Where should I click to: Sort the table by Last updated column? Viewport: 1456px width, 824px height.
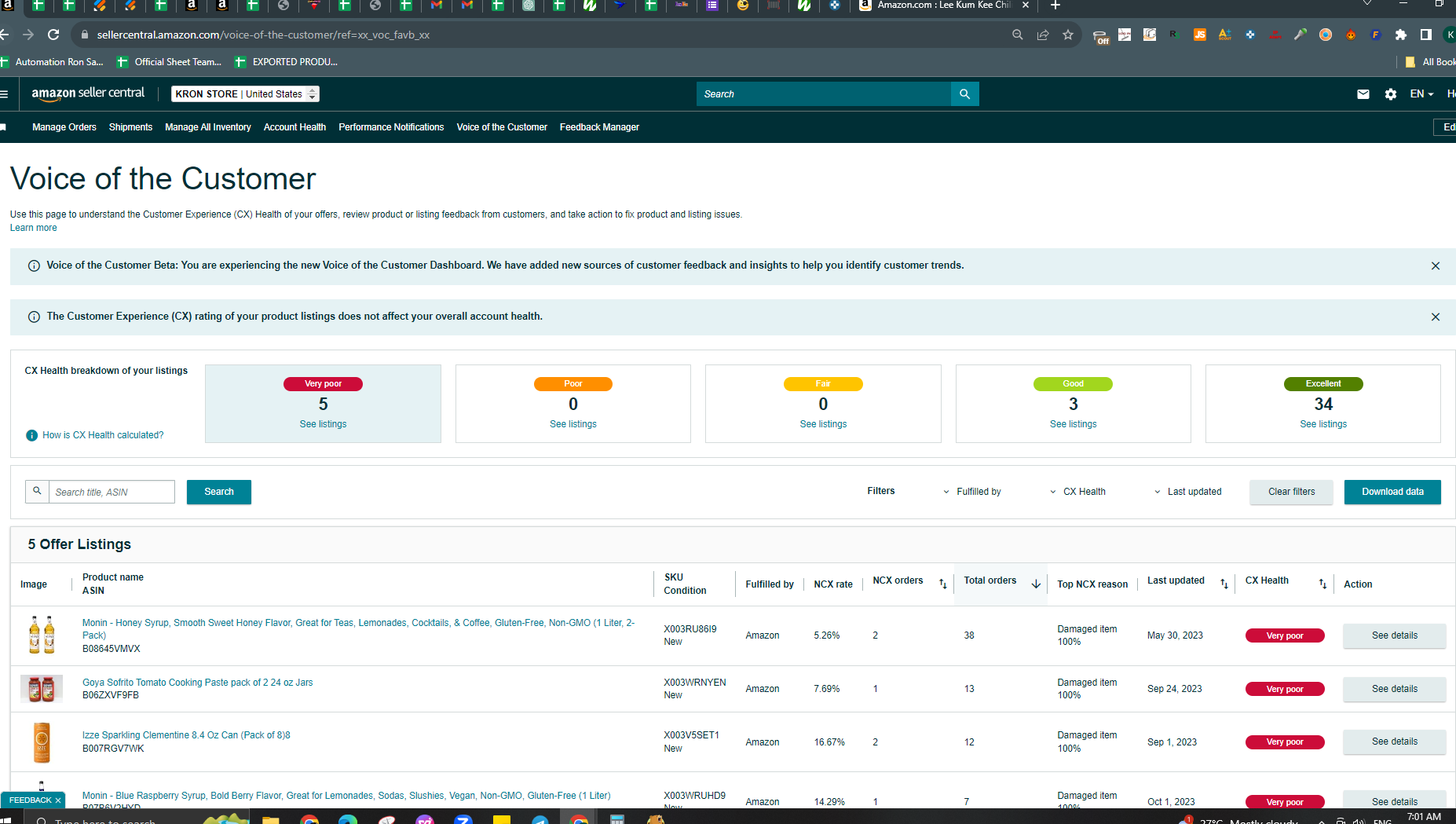coord(1224,584)
